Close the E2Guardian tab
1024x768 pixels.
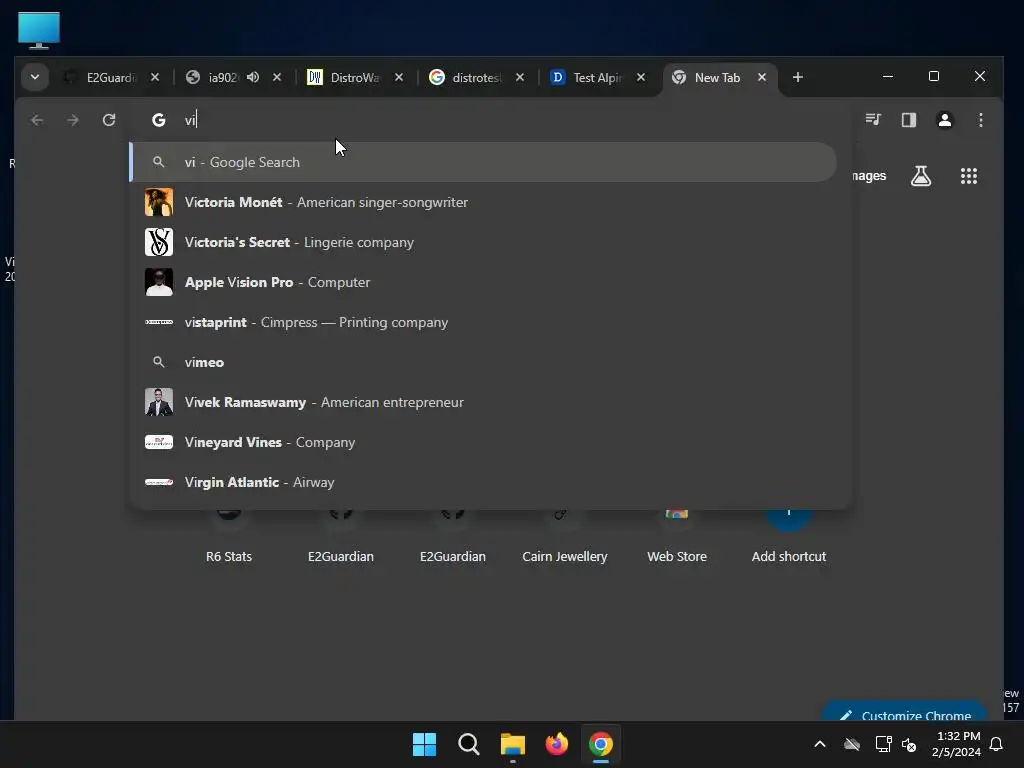tap(155, 77)
